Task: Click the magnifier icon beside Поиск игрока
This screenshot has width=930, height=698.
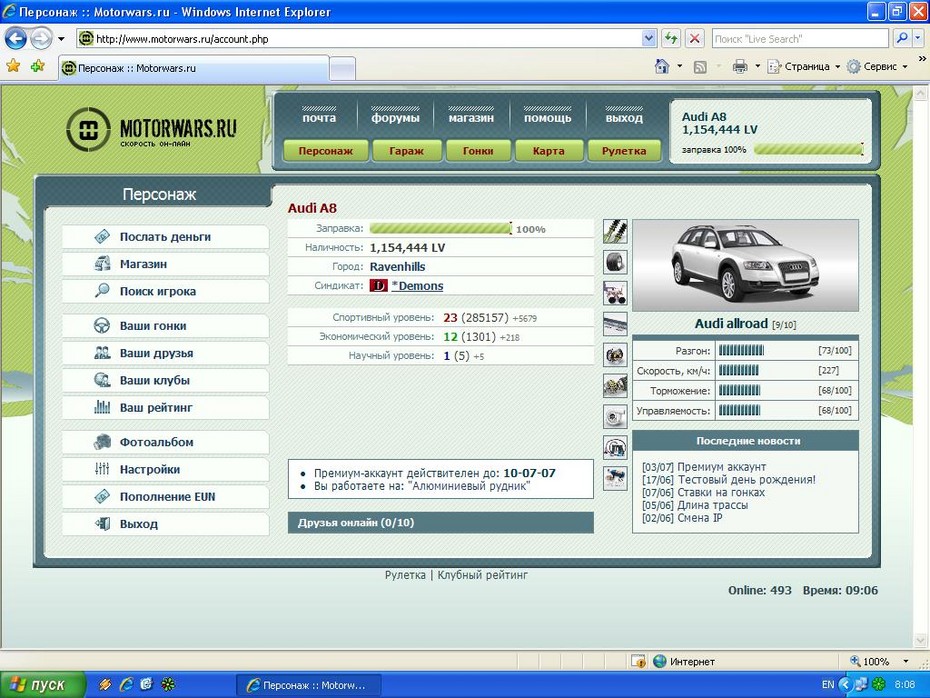Action: 102,291
